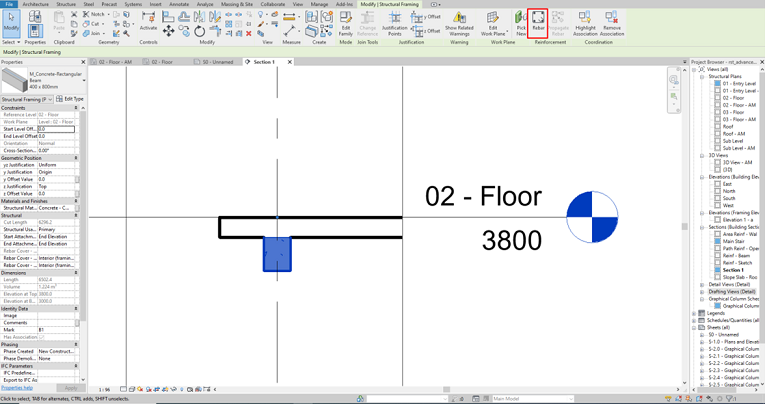The height and width of the screenshot is (404, 765).
Task: Open the Properties help link
Action: (17, 388)
